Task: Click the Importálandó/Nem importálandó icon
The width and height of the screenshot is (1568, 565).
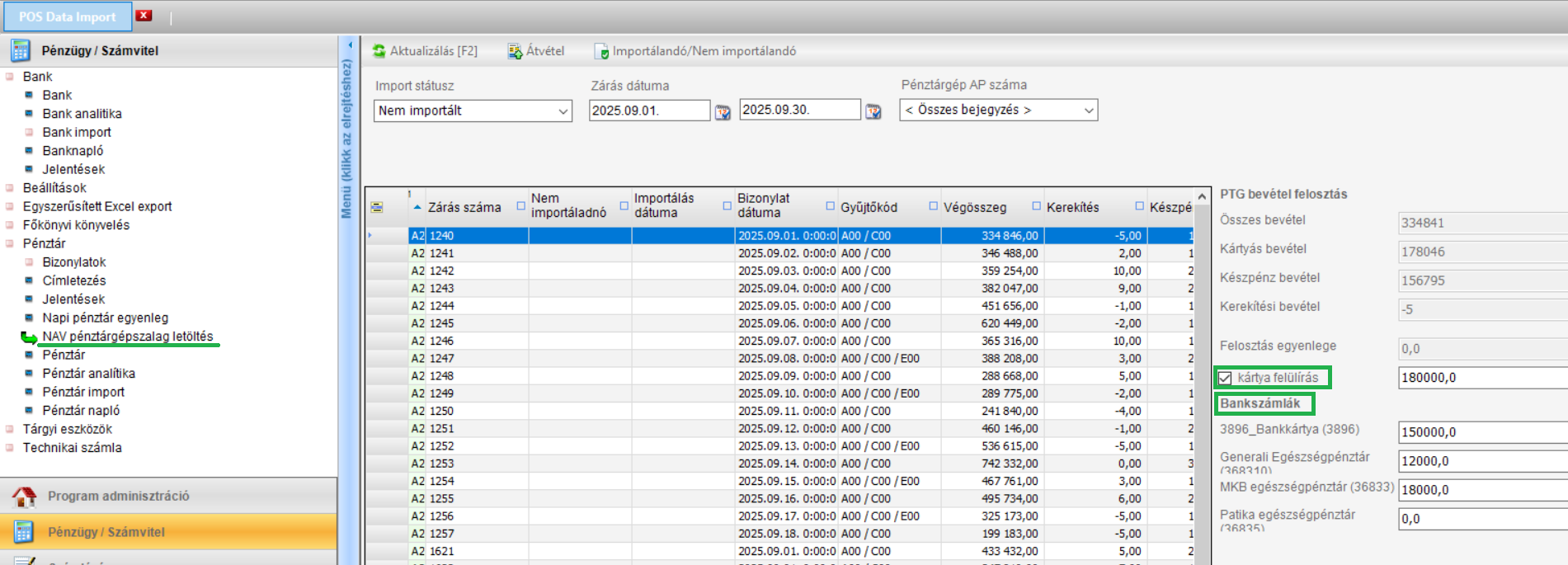Action: tap(601, 51)
